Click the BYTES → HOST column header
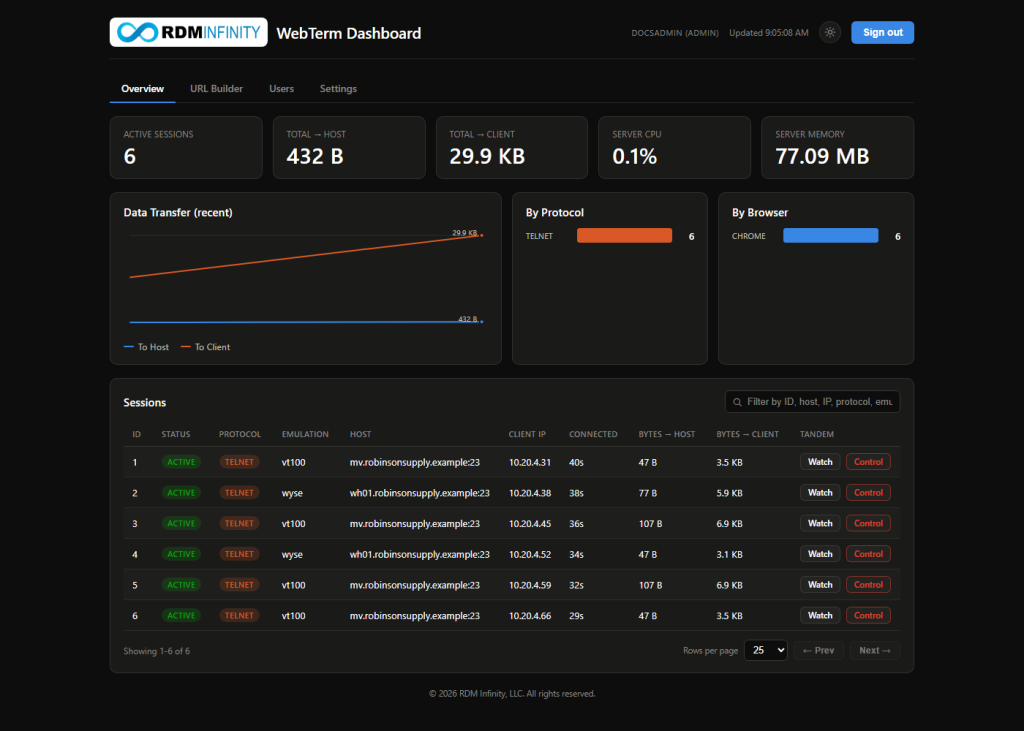Viewport: 1024px width, 731px height. point(667,434)
